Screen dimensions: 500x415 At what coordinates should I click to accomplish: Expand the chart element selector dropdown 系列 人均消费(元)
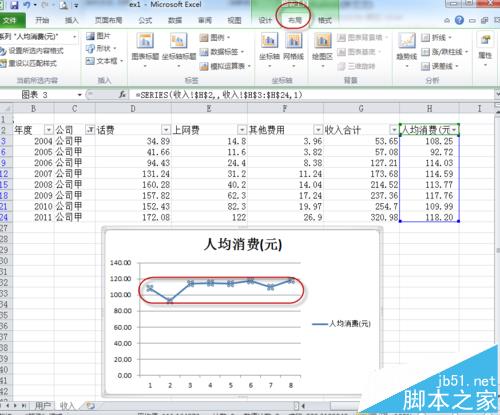pyautogui.click(x=75, y=37)
